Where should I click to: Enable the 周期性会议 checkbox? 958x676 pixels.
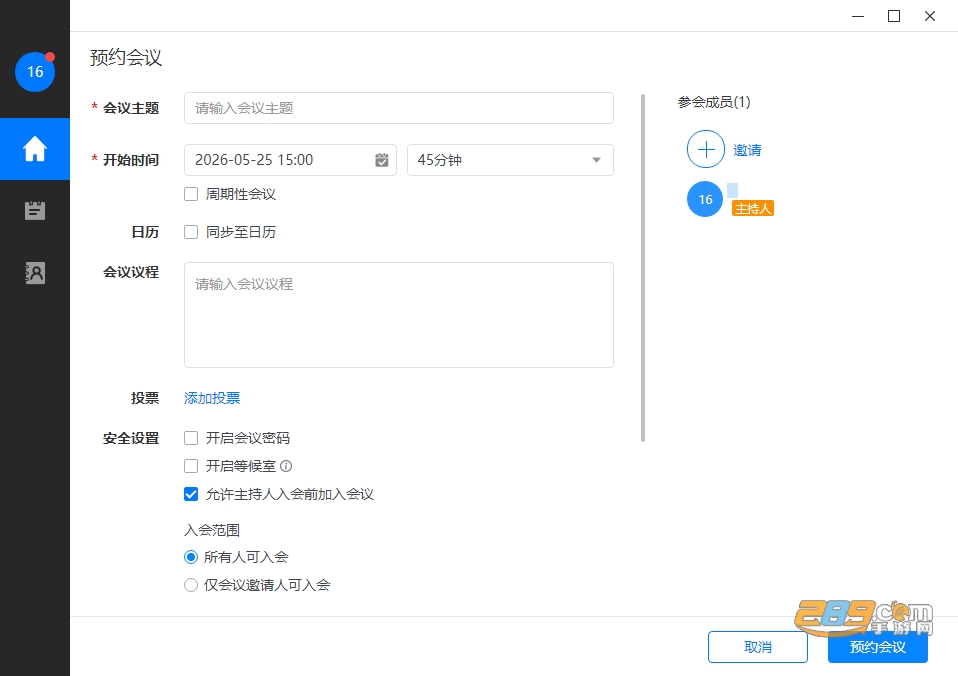(x=191, y=194)
